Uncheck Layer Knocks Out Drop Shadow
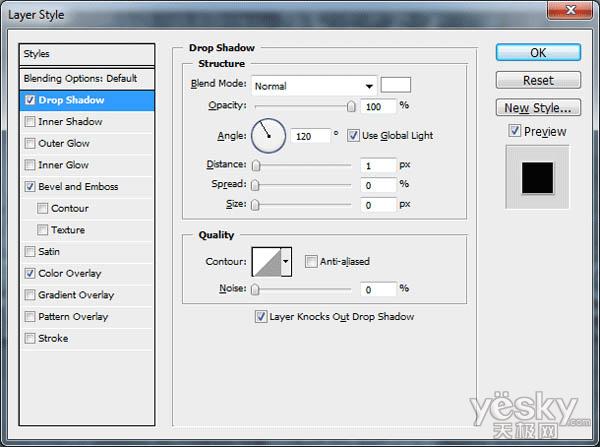This screenshot has height=447, width=600. point(261,317)
